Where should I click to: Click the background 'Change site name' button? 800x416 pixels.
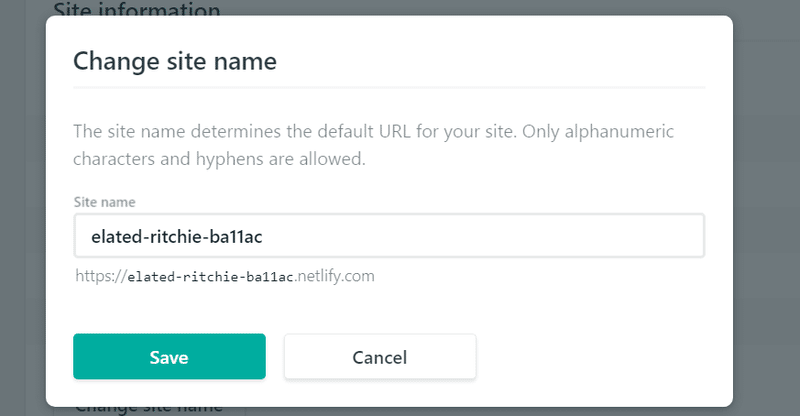[x=147, y=407]
